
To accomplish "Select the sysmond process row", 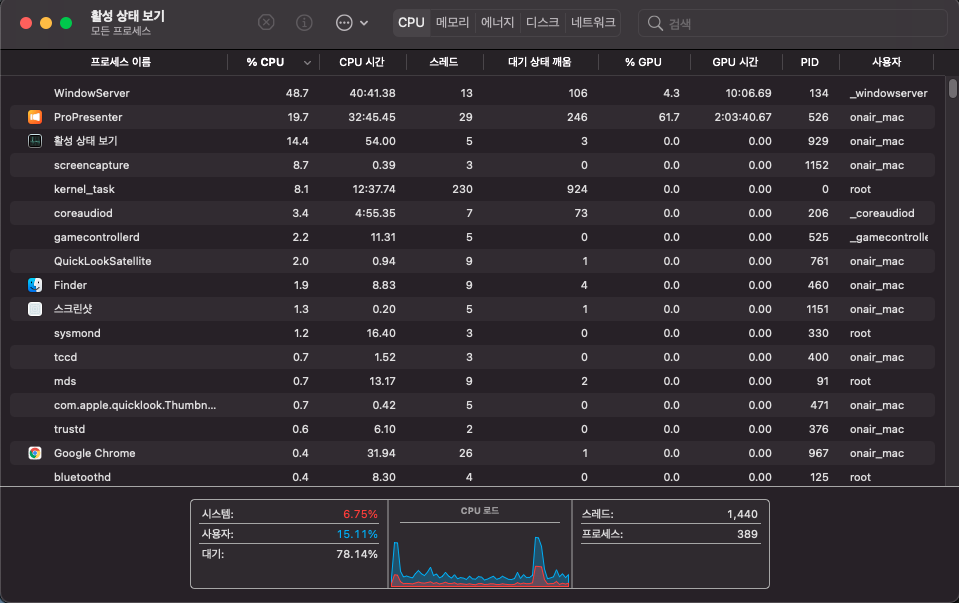I will (x=472, y=333).
